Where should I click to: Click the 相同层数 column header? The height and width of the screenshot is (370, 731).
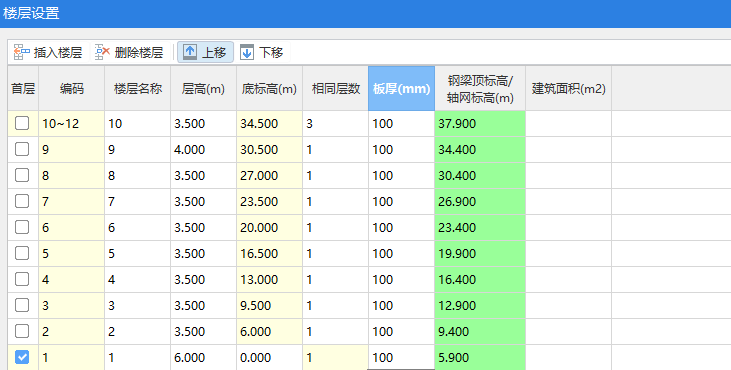336,89
